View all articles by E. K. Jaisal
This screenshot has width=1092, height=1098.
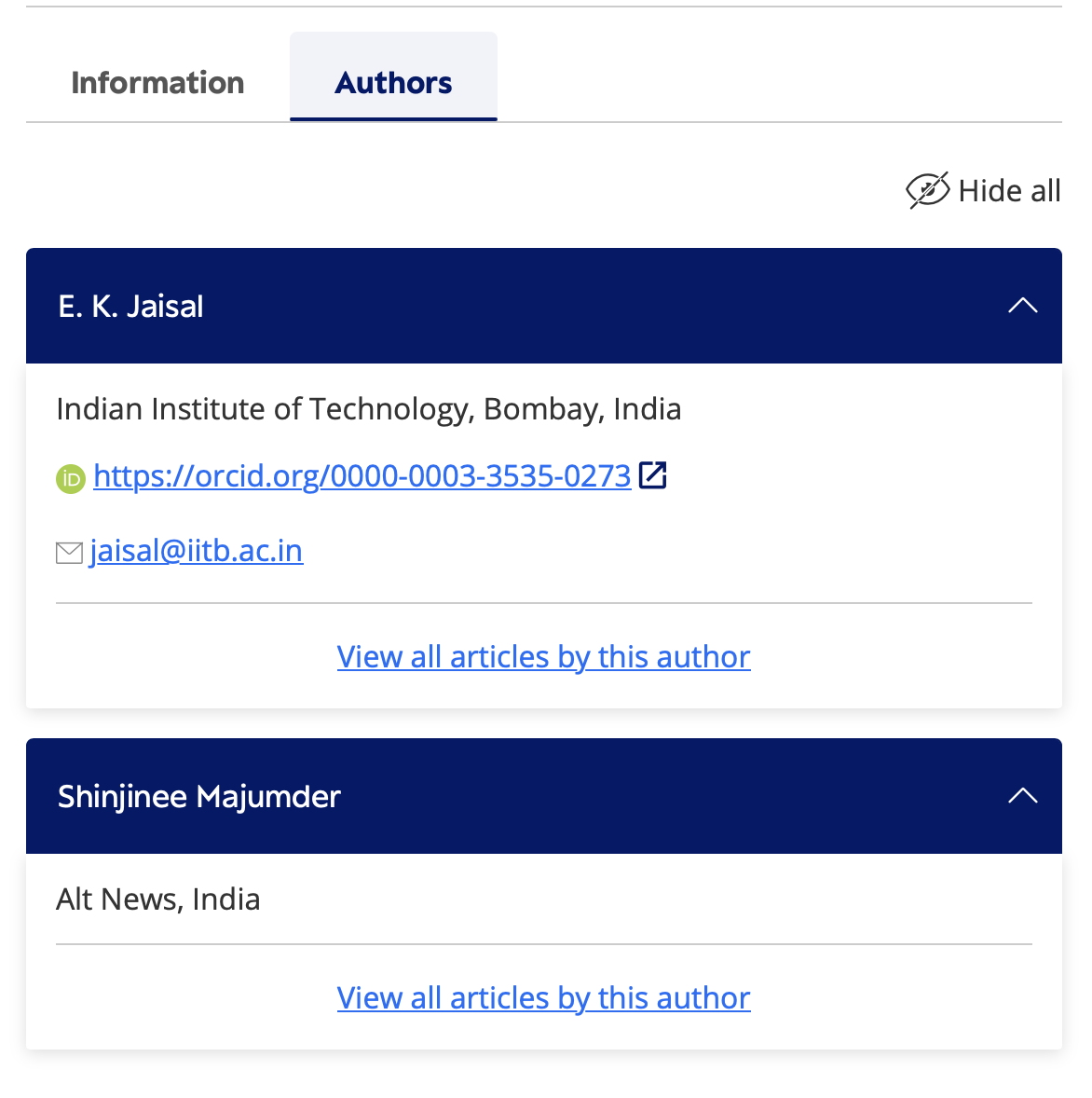click(543, 657)
